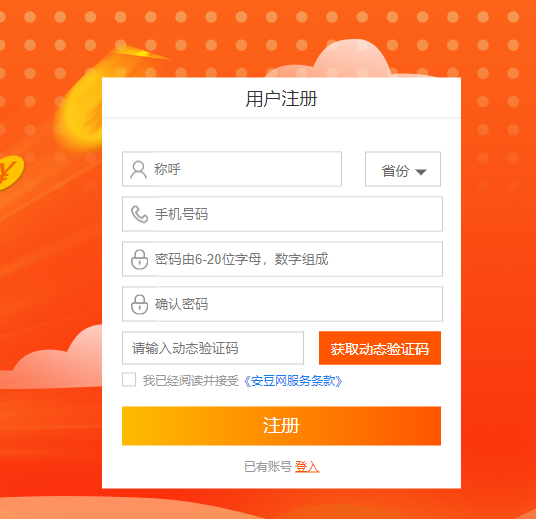Focus the 手机号码 phone number field
536x519 pixels.
(x=282, y=214)
